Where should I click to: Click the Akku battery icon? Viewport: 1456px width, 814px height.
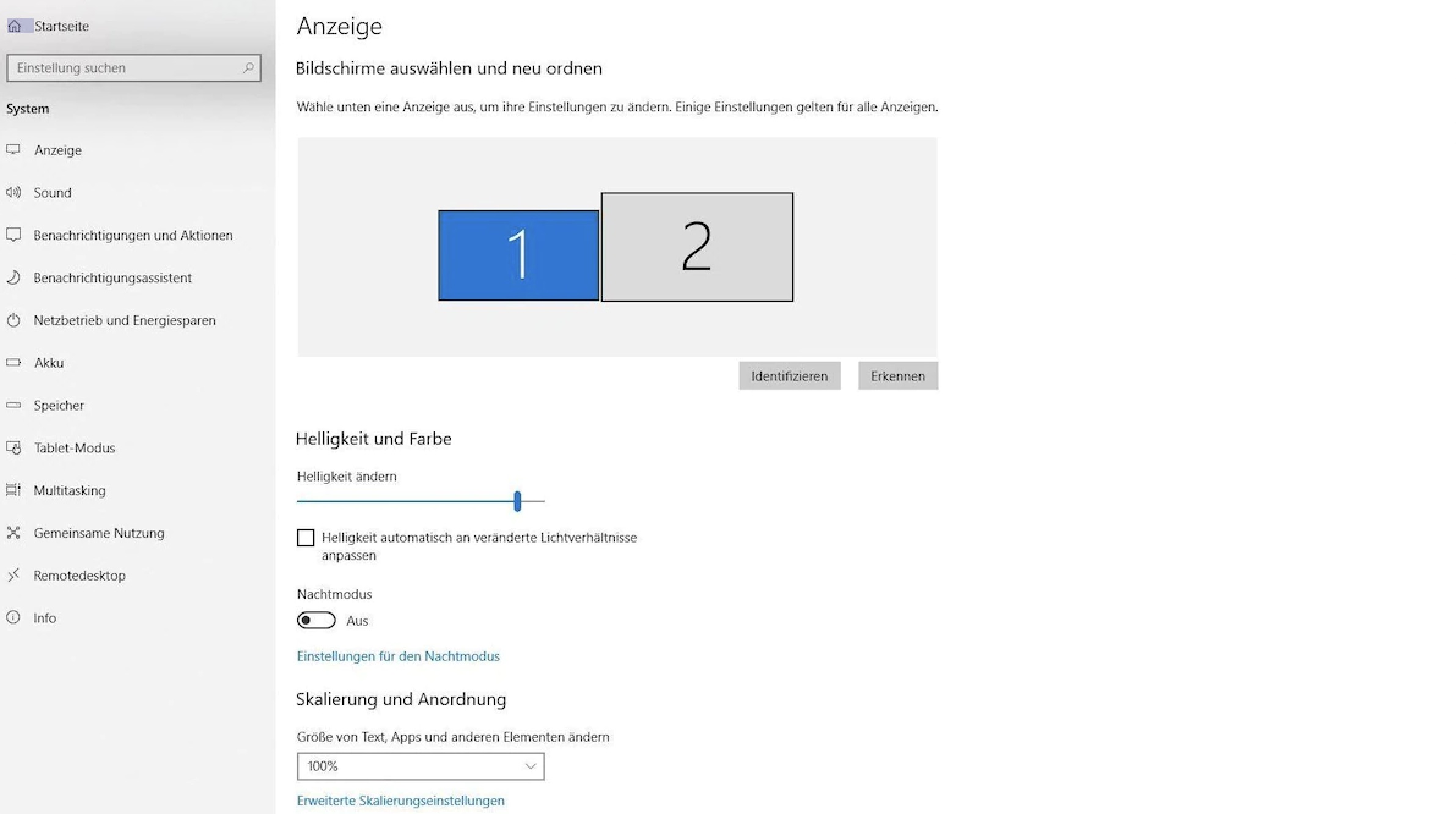(x=13, y=362)
